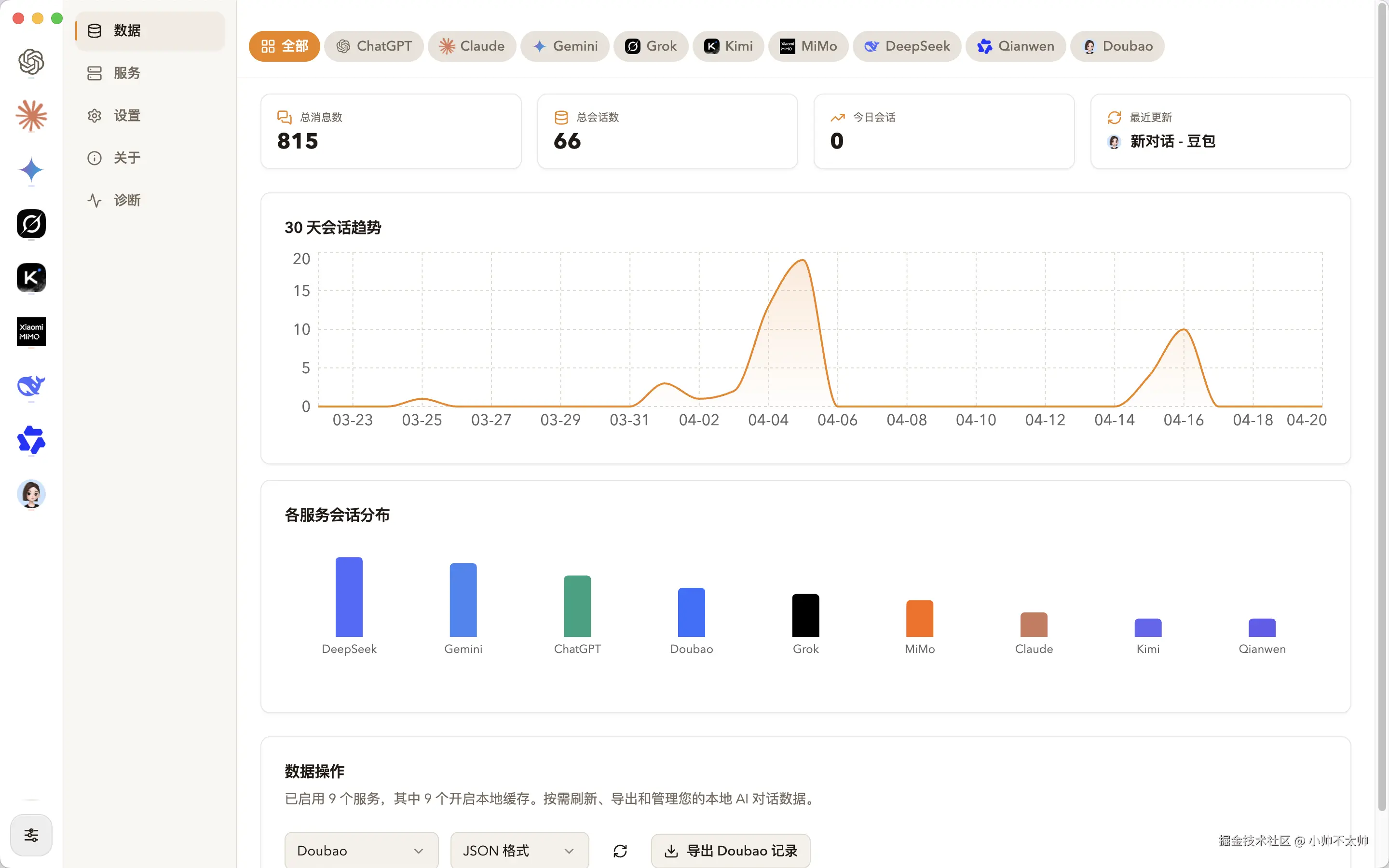Screen dimensions: 1389x868
Task: Switch to the Gemini filter tab
Action: coord(565,46)
